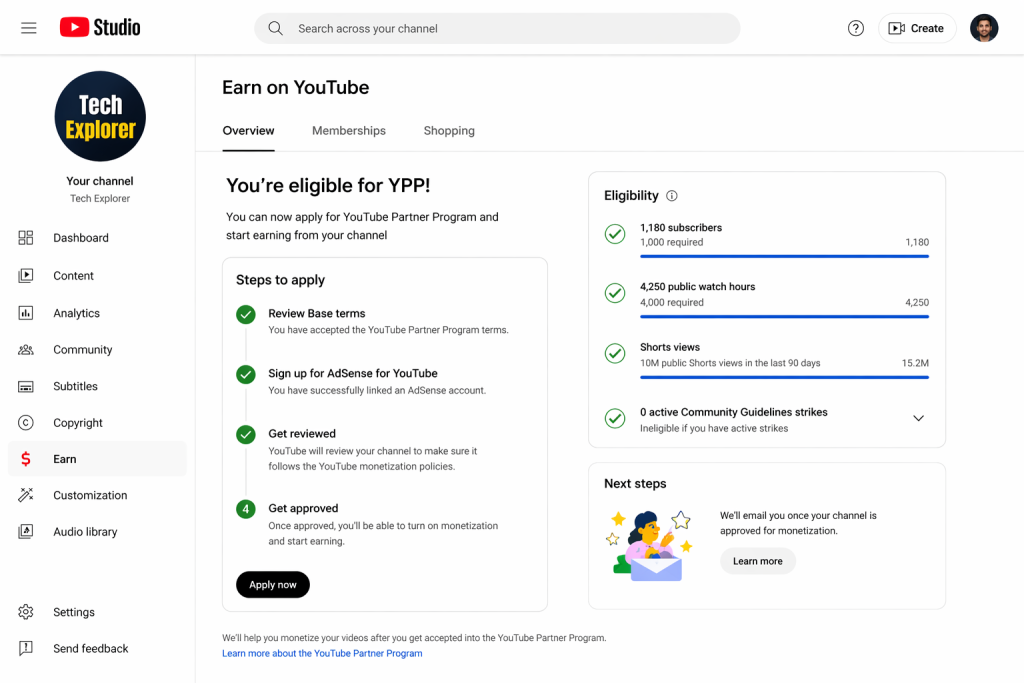Image resolution: width=1024 pixels, height=683 pixels.
Task: Click the Analytics bar chart icon
Action: click(x=25, y=313)
